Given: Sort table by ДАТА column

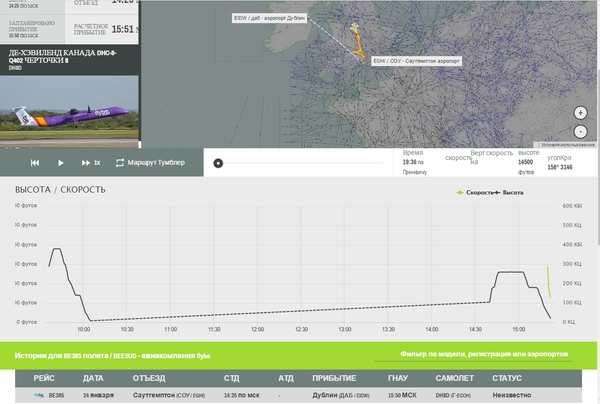Looking at the screenshot, I should [x=94, y=379].
